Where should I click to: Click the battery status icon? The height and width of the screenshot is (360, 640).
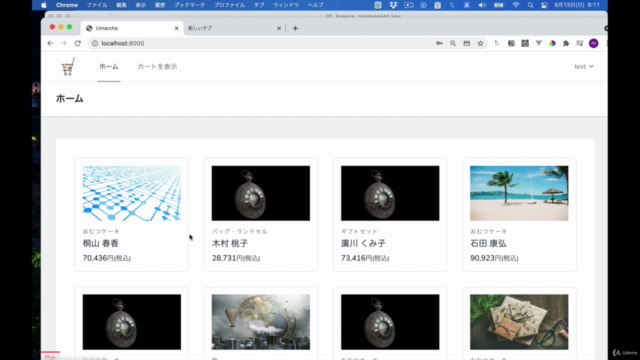(499, 5)
